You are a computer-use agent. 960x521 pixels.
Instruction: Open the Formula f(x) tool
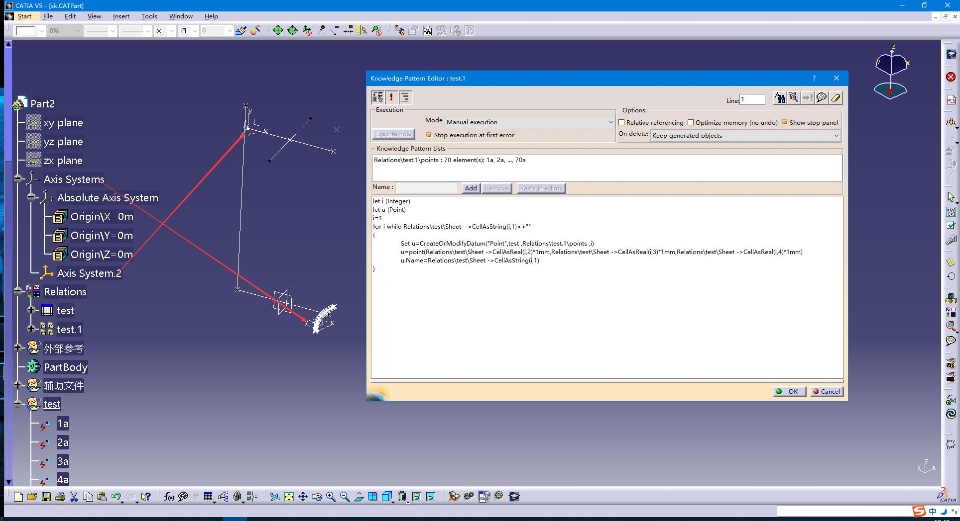pos(169,497)
